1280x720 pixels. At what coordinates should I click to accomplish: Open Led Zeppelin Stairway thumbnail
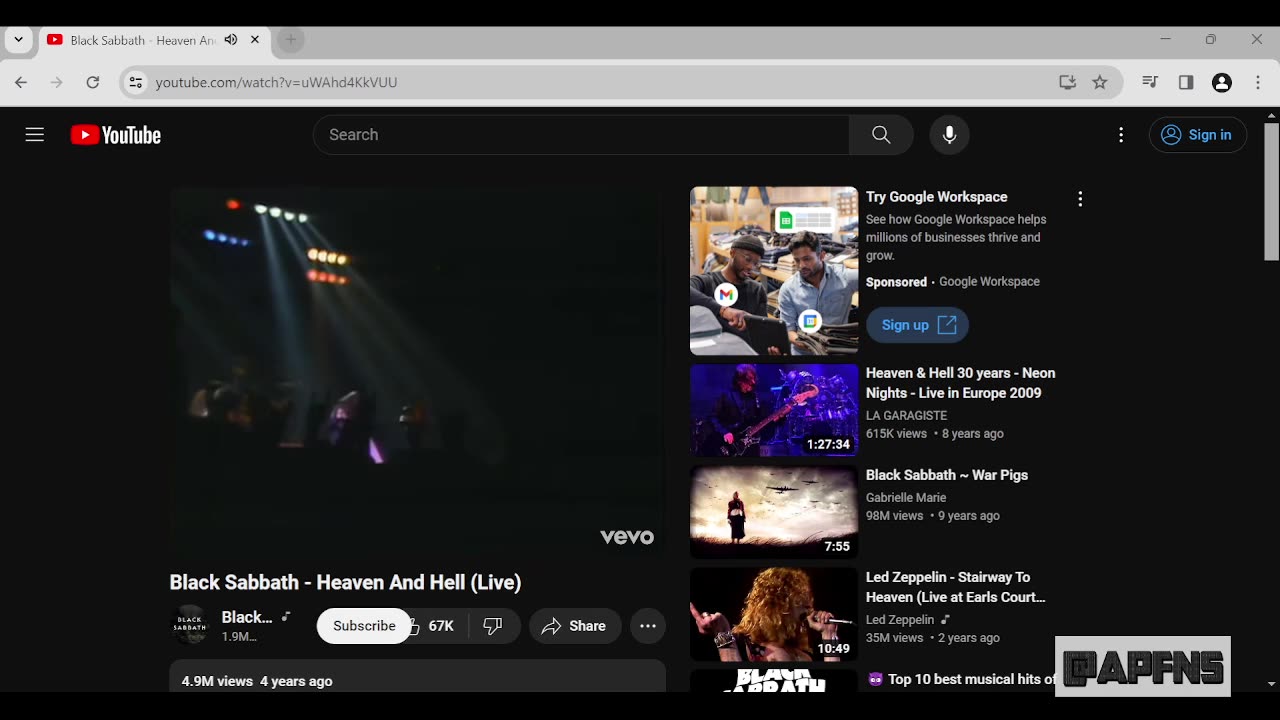(774, 615)
